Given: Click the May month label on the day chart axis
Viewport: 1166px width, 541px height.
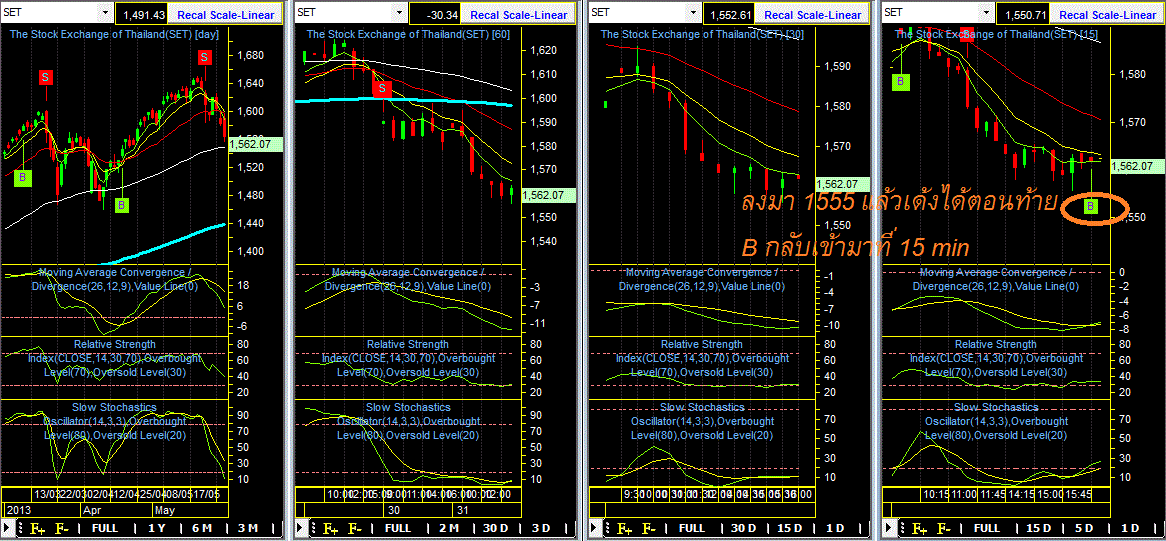Looking at the screenshot, I should [165, 511].
